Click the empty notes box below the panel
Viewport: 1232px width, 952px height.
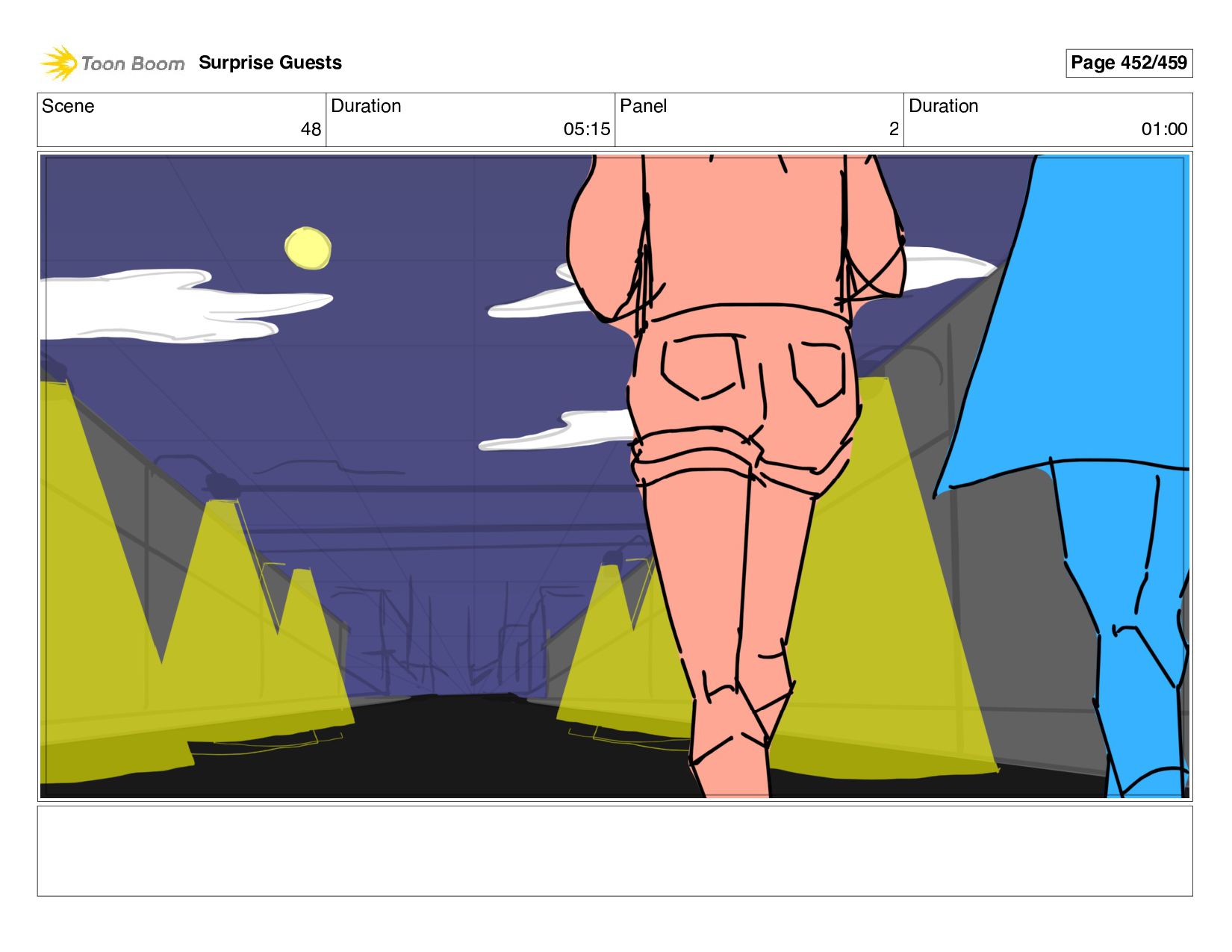tap(615, 851)
